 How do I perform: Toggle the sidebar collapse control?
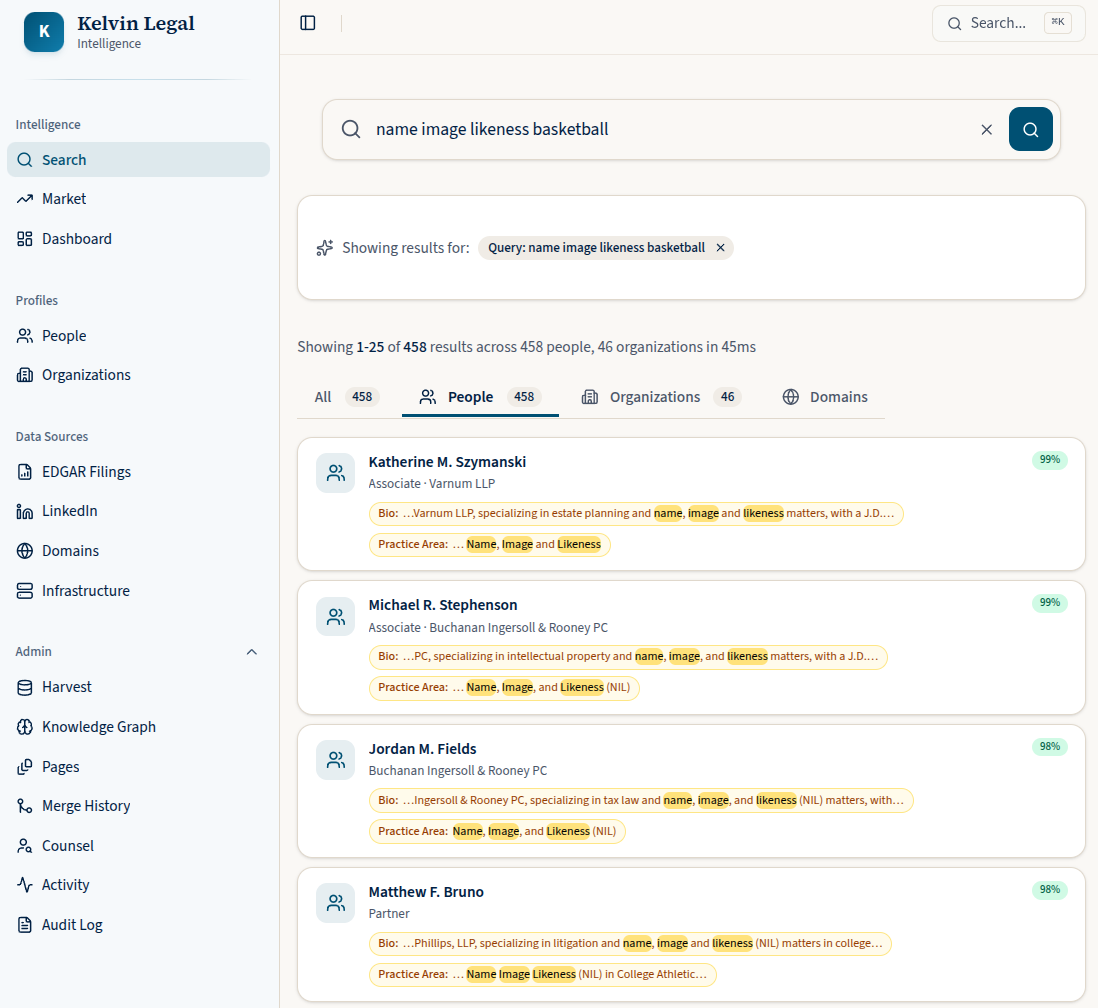click(307, 23)
